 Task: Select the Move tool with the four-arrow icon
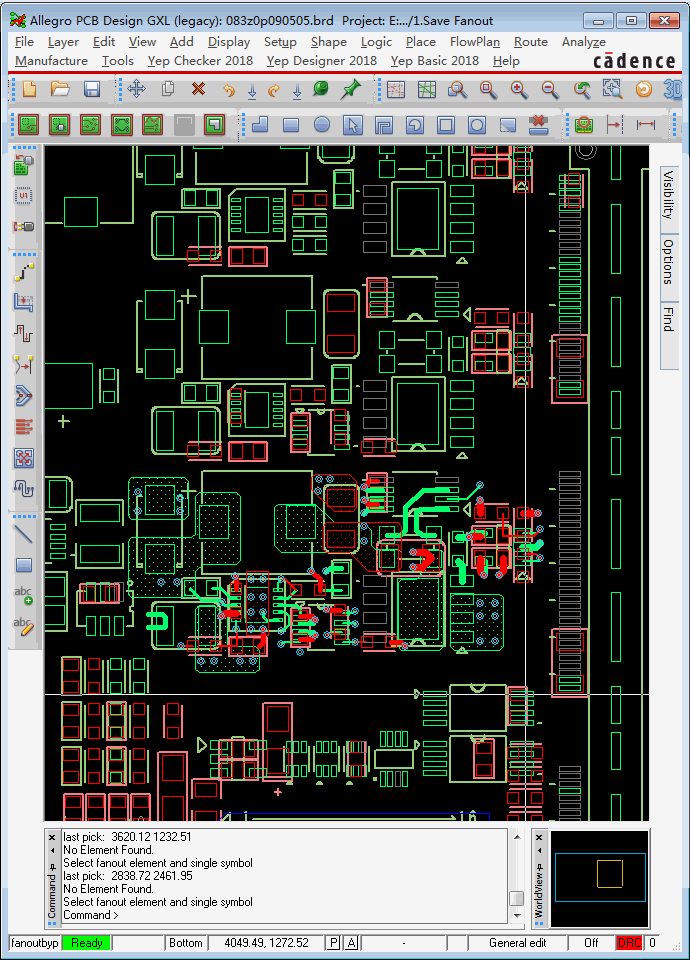(x=137, y=89)
